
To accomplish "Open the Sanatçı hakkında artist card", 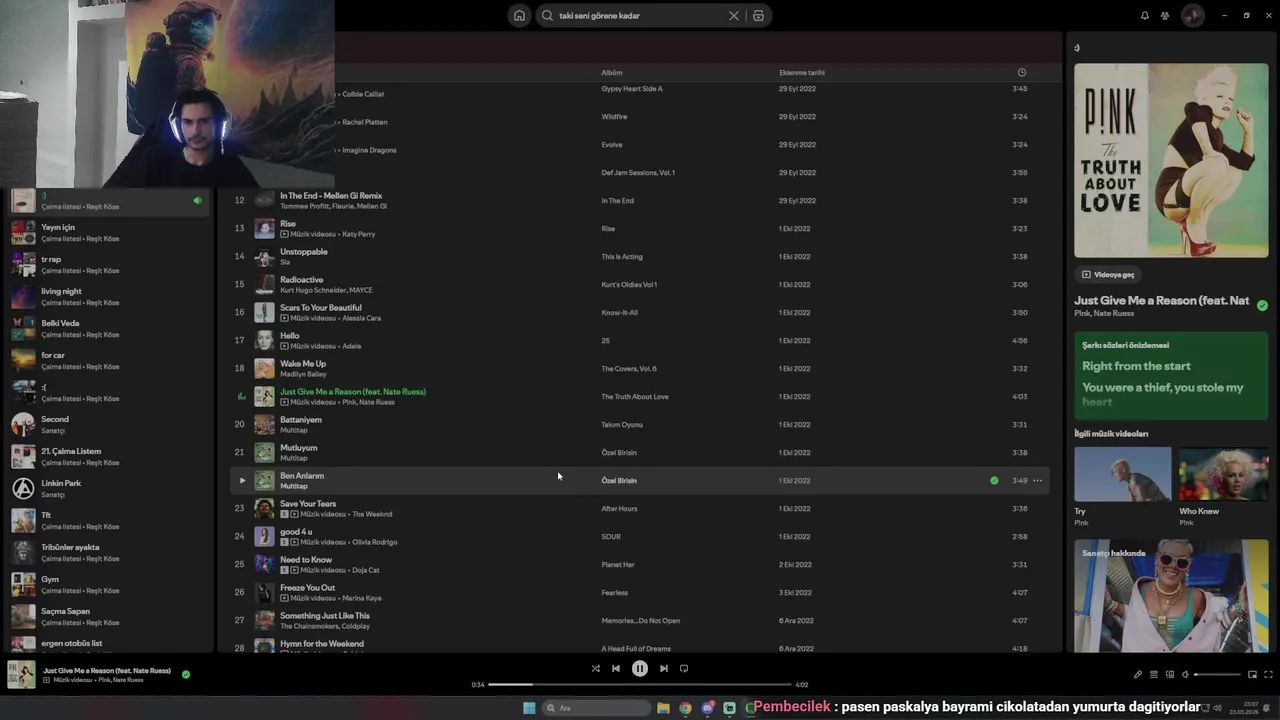I will (x=1171, y=596).
